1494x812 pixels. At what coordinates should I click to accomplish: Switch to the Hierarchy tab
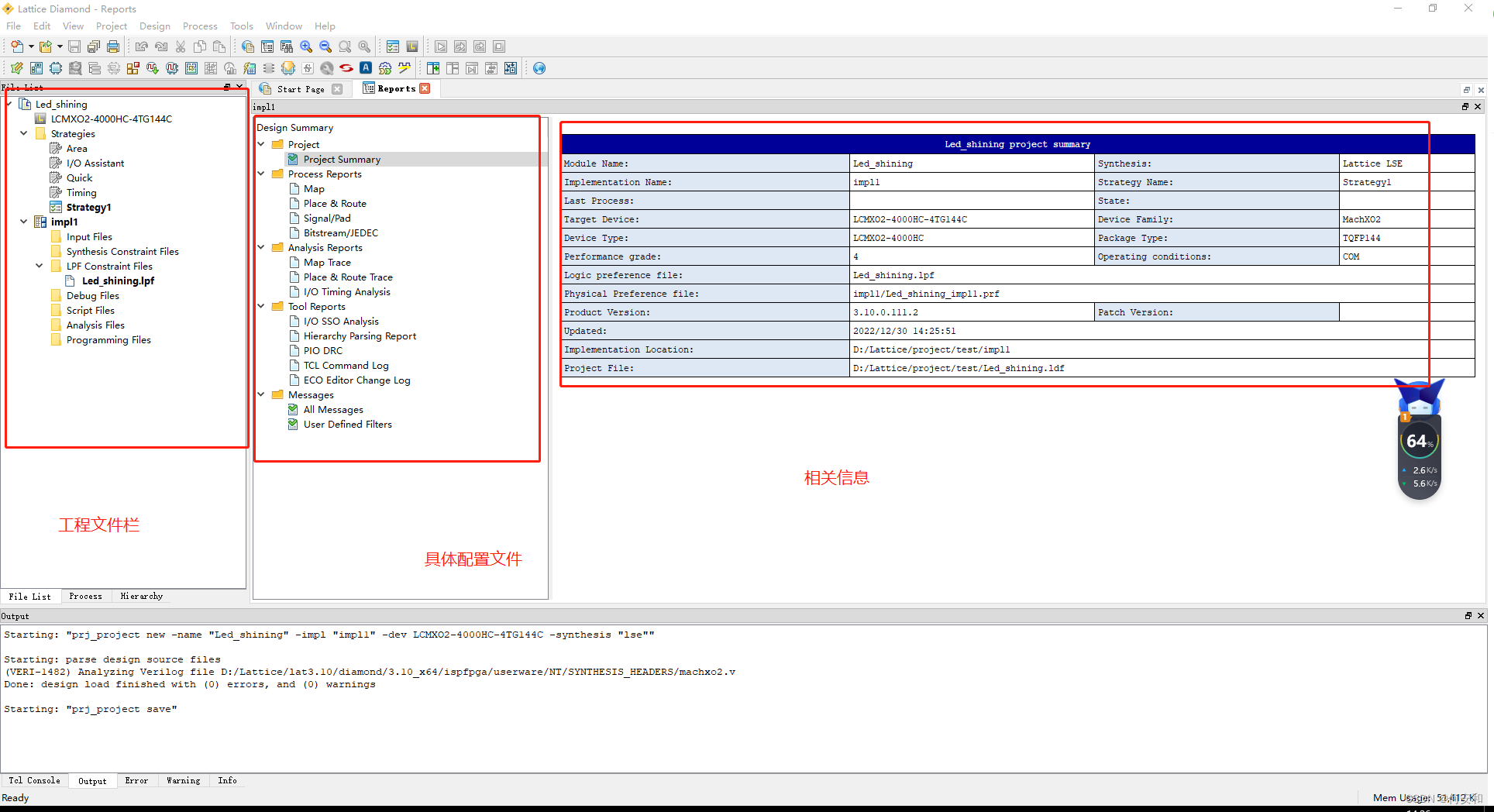click(142, 596)
